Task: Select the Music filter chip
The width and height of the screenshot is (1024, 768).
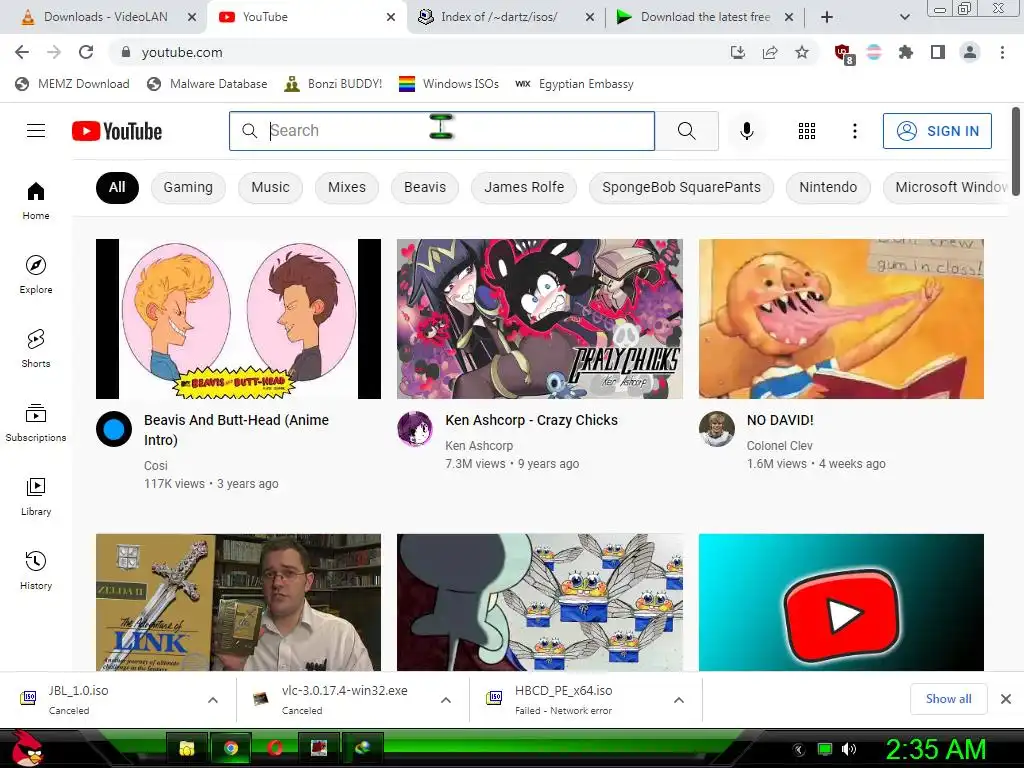Action: tap(270, 187)
